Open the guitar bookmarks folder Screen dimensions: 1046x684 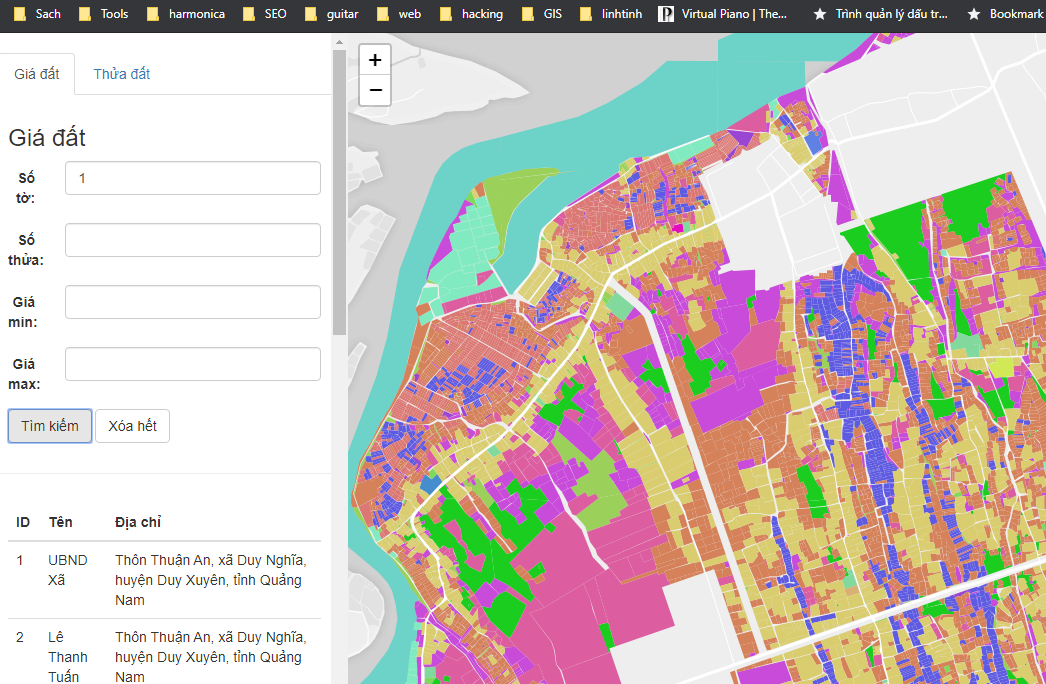tap(332, 14)
